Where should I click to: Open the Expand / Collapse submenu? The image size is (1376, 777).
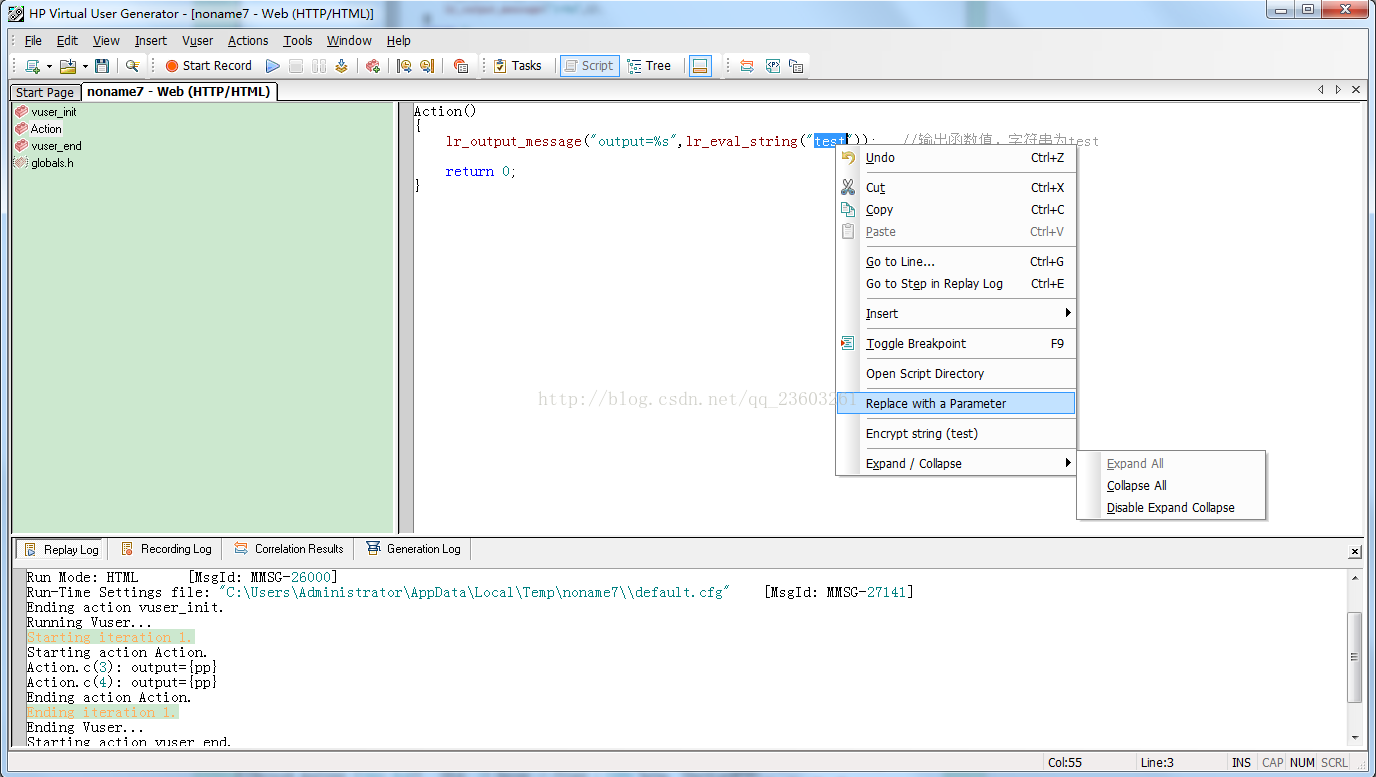[x=955, y=464]
